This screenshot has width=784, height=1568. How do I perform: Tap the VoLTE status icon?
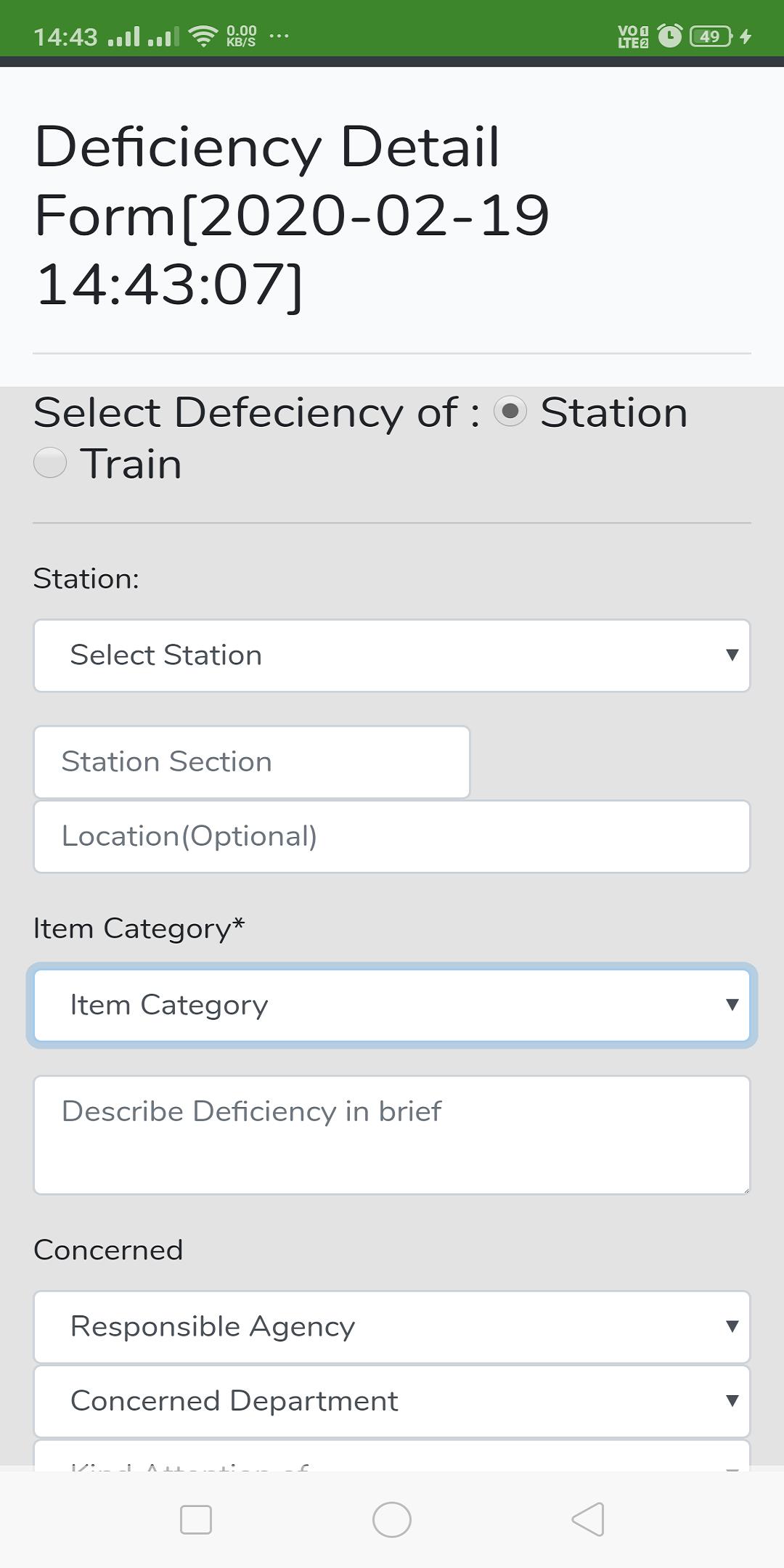click(x=633, y=36)
